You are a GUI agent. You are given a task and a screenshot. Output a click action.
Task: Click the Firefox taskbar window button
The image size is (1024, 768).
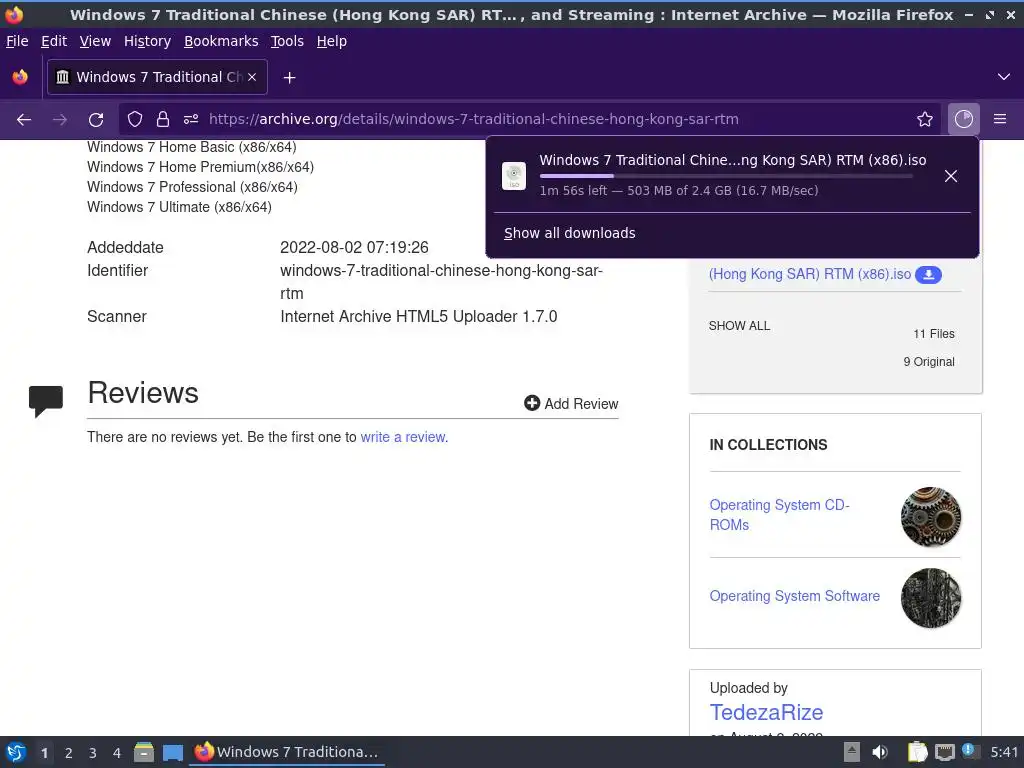pyautogui.click(x=287, y=752)
